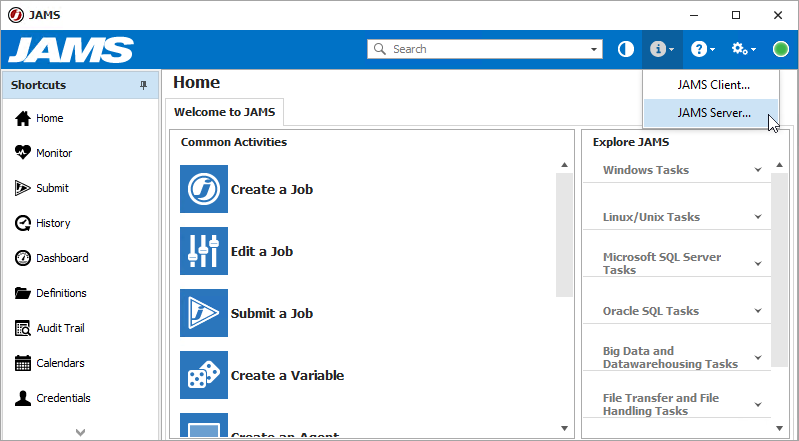Viewport: 799px width, 441px height.
Task: Open the Monitor heartbeat icon
Action: click(23, 153)
